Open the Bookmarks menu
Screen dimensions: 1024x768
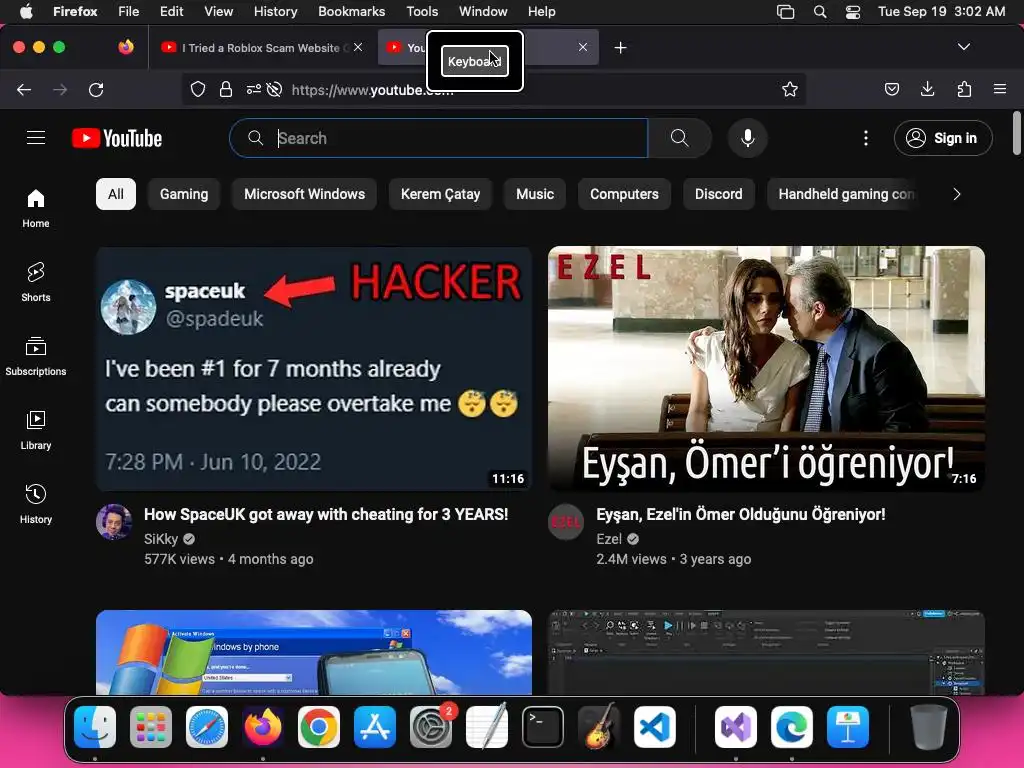351,12
